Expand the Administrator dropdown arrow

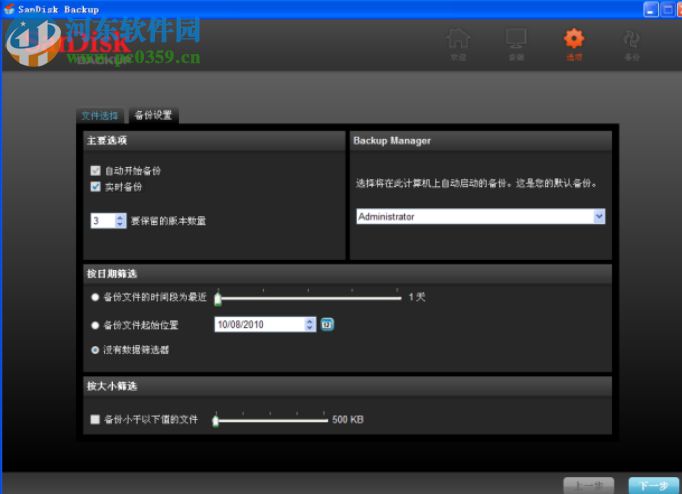[x=599, y=216]
